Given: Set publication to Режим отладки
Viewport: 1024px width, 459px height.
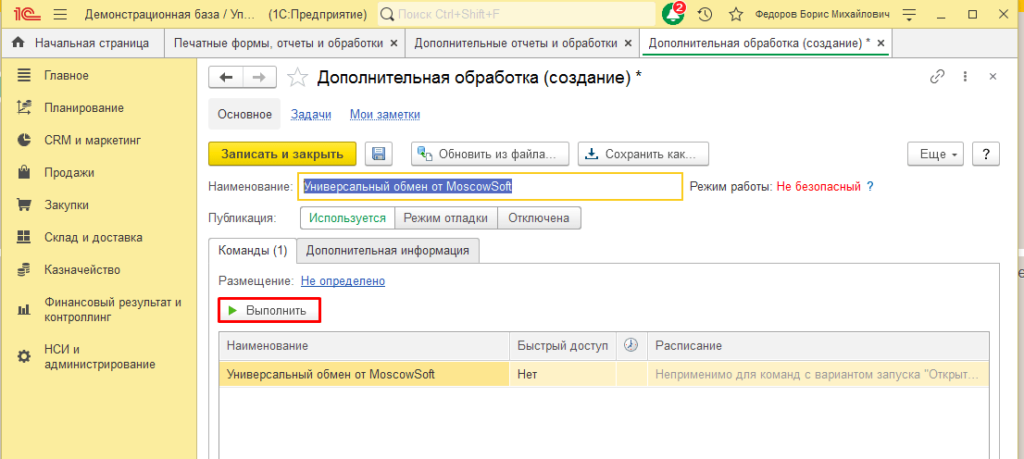Looking at the screenshot, I should click(445, 218).
